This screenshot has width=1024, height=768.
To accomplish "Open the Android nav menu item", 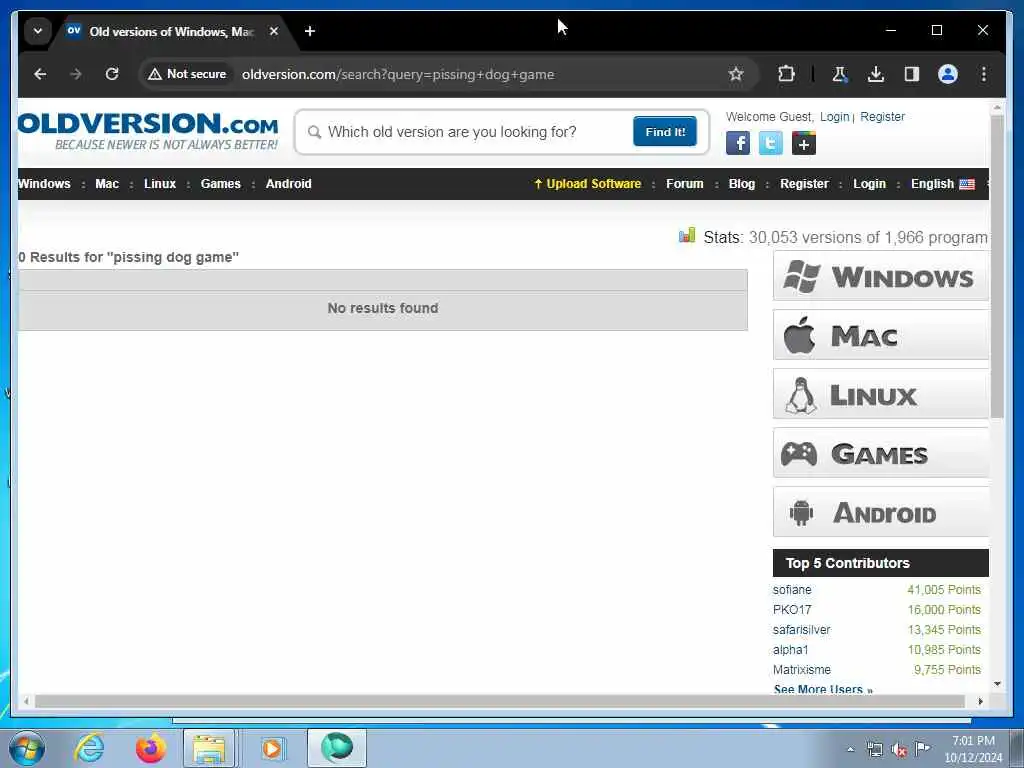I will (x=289, y=184).
